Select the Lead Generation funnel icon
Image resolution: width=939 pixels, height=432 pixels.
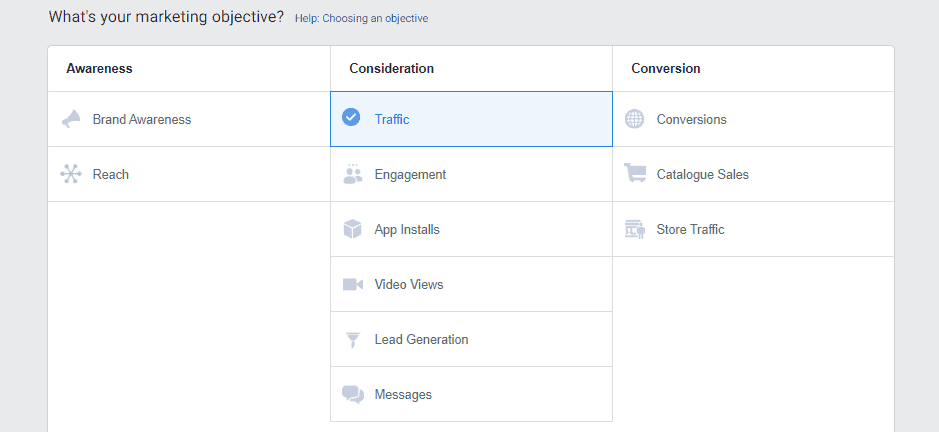coord(353,340)
